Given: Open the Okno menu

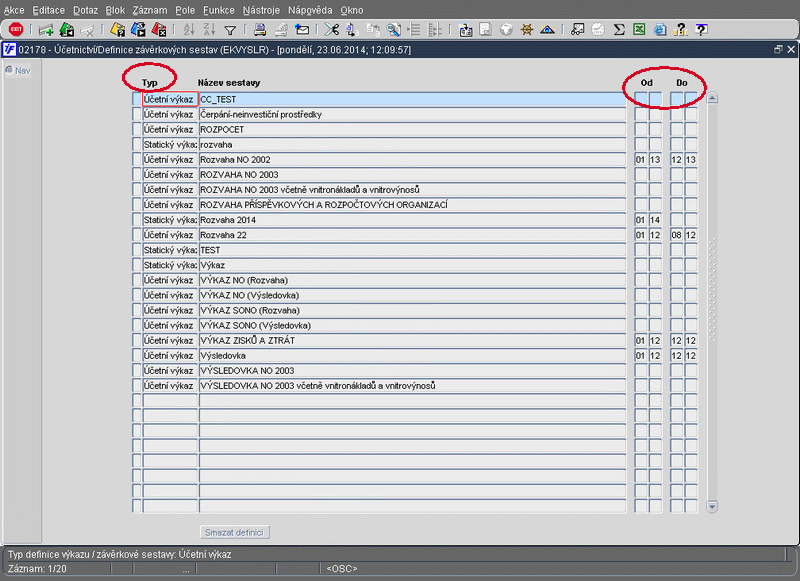Looking at the screenshot, I should (x=352, y=10).
